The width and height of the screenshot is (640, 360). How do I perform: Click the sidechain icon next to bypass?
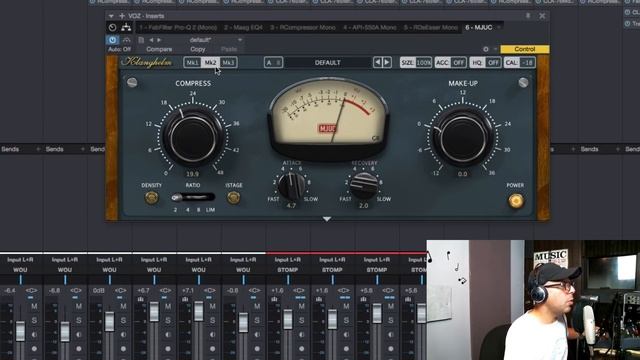pos(127,40)
